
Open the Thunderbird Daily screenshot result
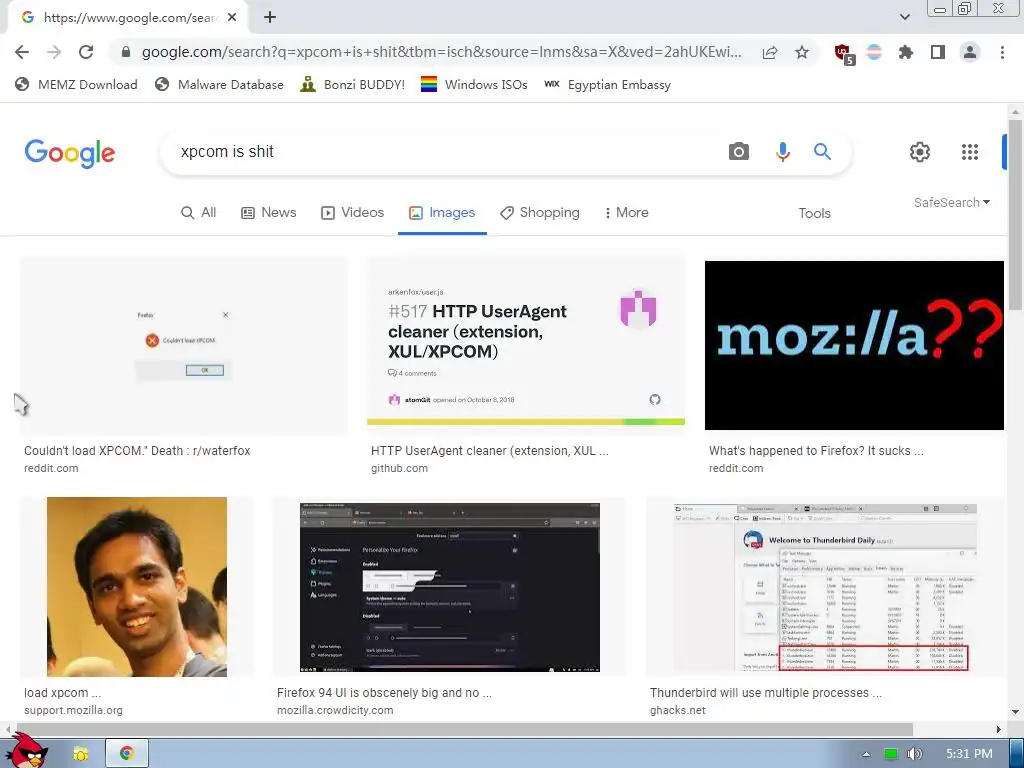pos(825,587)
